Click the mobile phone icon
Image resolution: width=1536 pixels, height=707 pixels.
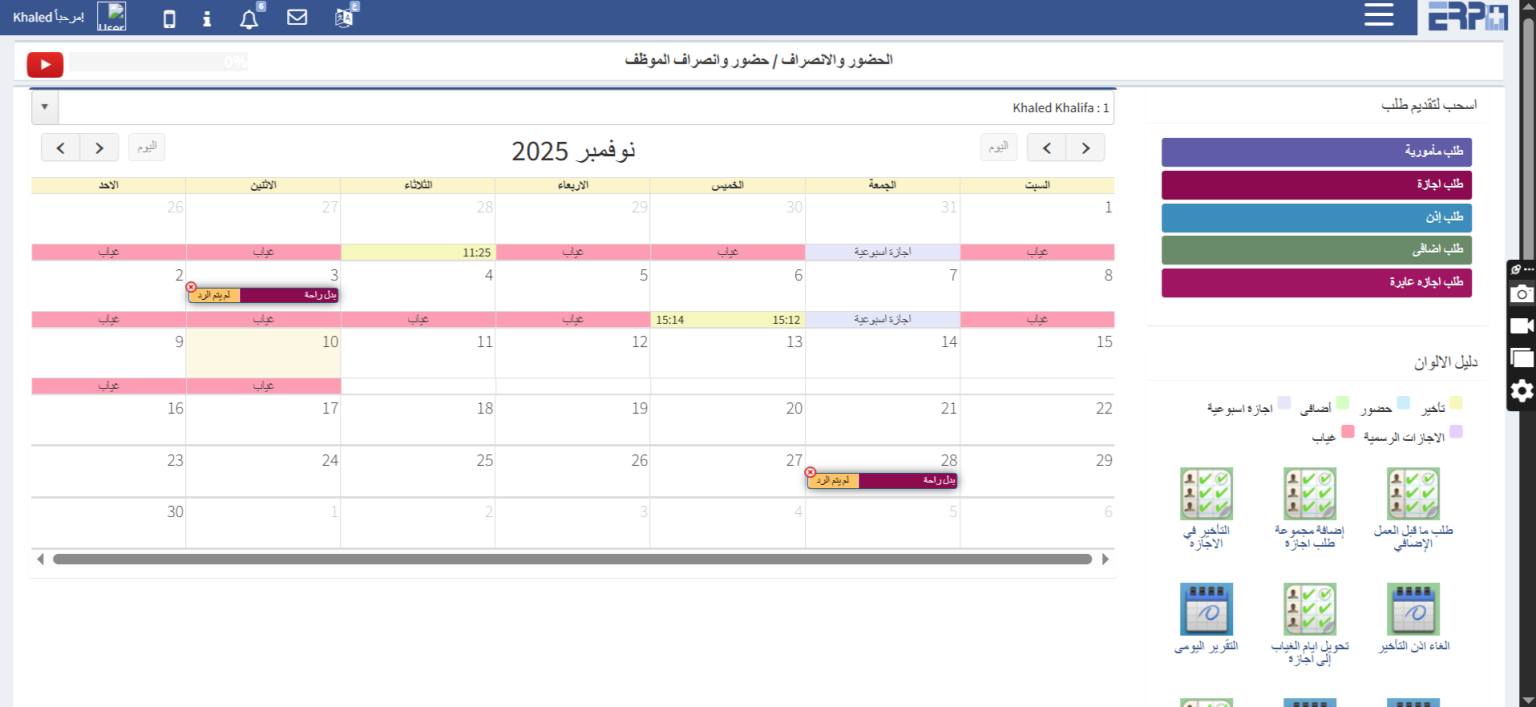[x=169, y=18]
